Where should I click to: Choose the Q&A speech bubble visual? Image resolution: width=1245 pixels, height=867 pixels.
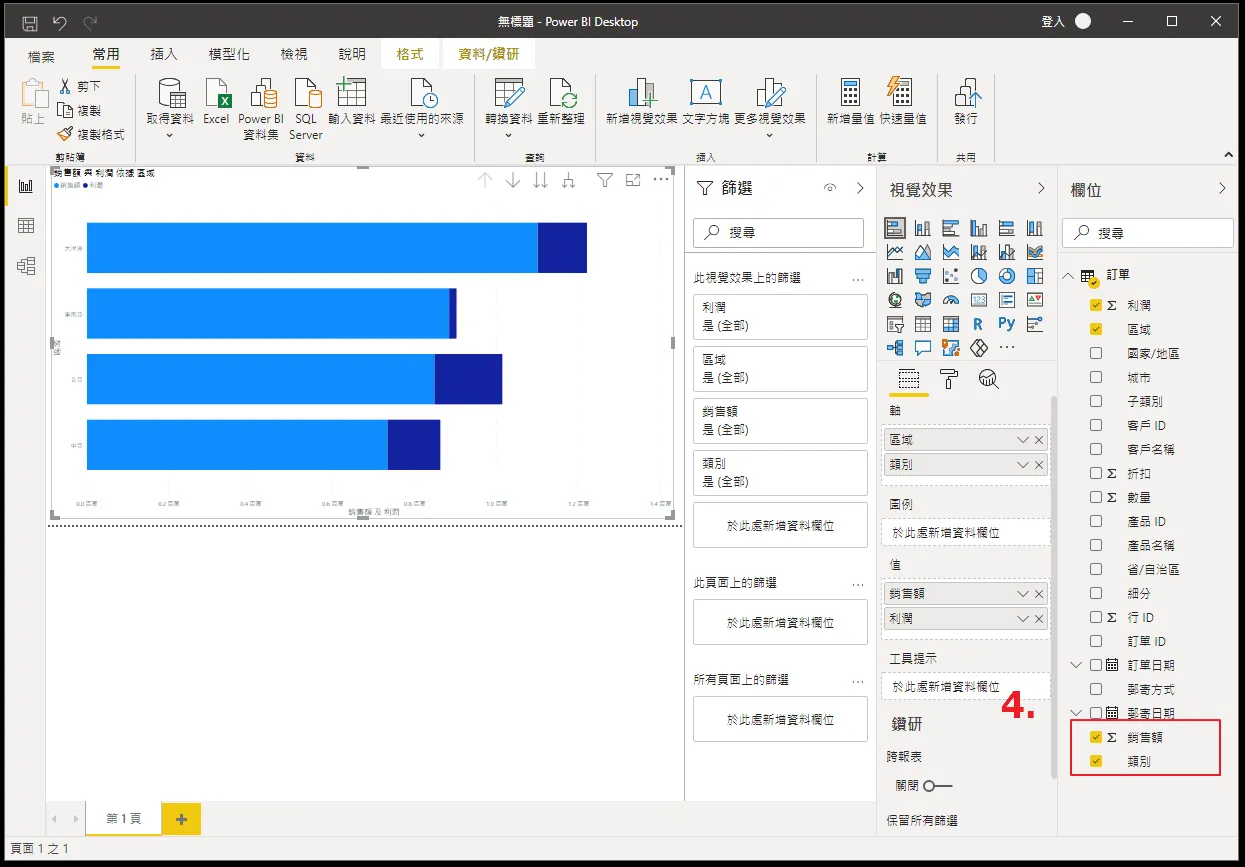(923, 348)
